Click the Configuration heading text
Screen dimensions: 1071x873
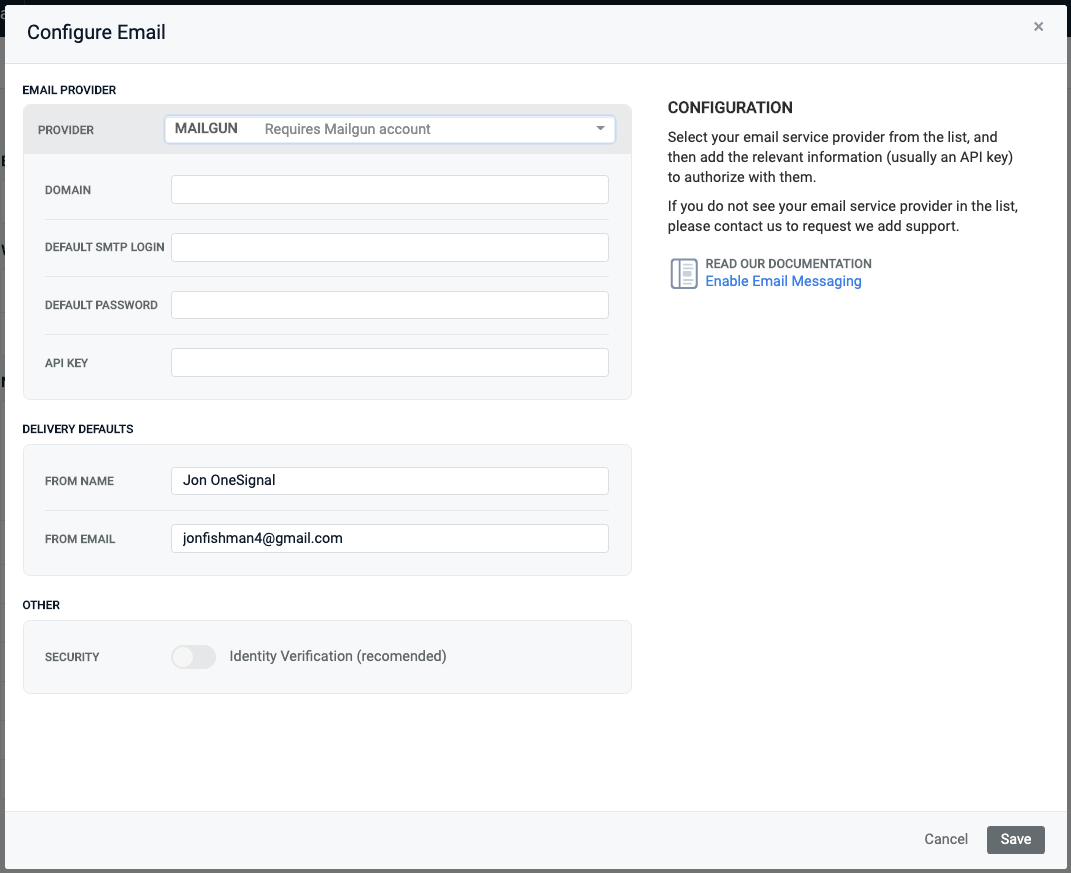tap(730, 108)
